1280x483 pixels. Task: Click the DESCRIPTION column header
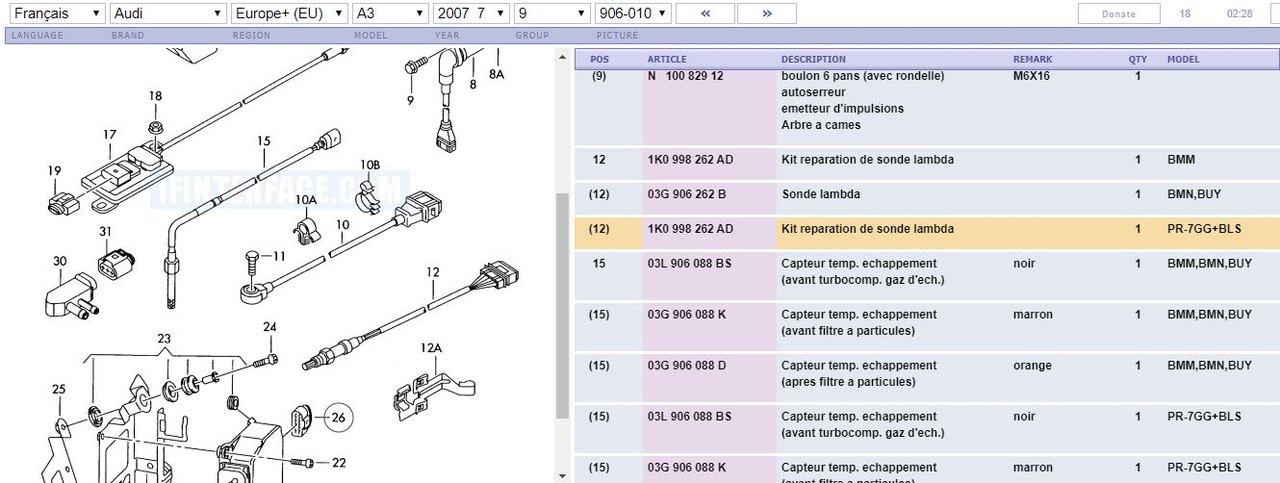[813, 59]
